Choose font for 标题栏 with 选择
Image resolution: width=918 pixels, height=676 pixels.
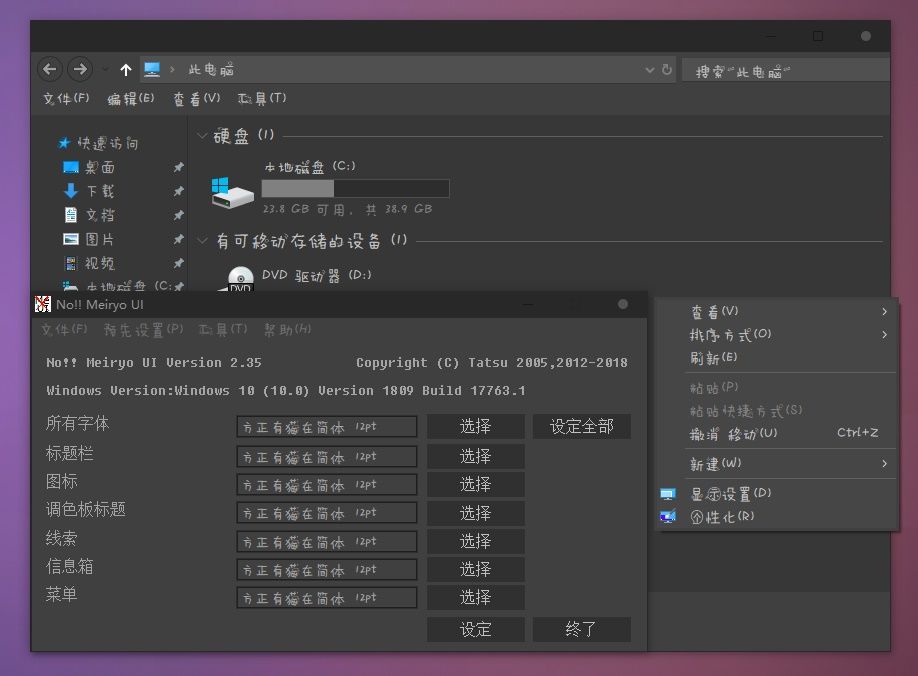coord(475,456)
